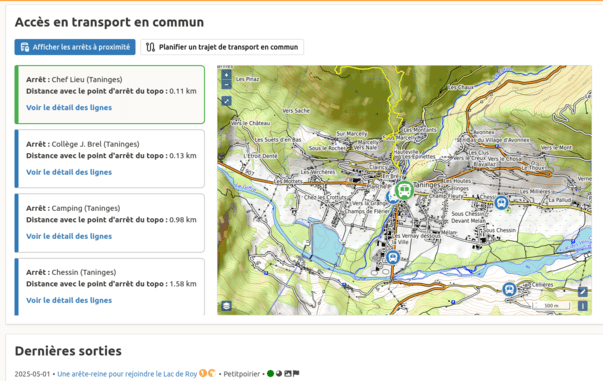Image resolution: width=603 pixels, height=381 pixels.
Task: Select the Chef Lieu (Taninges) stop card
Action: coord(110,95)
